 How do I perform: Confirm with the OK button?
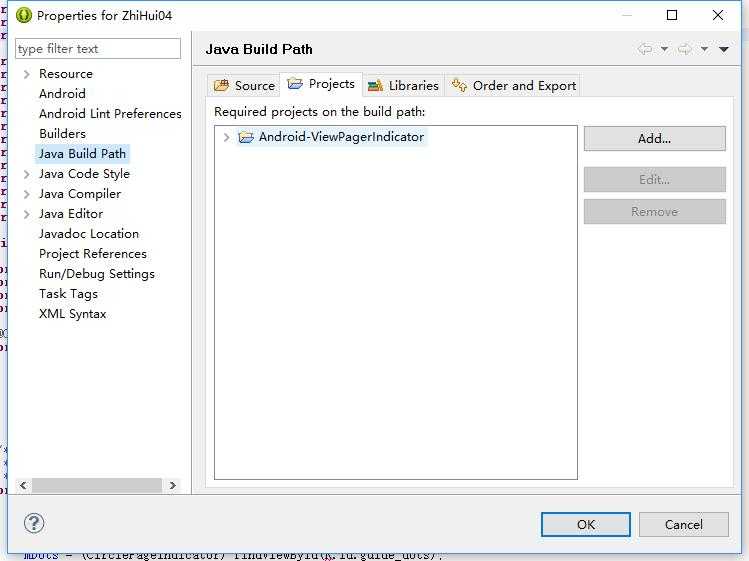586,525
